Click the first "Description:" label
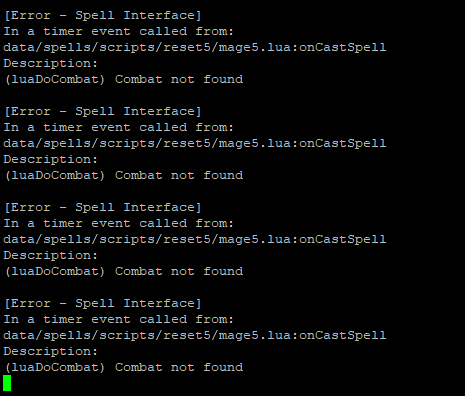 point(51,63)
